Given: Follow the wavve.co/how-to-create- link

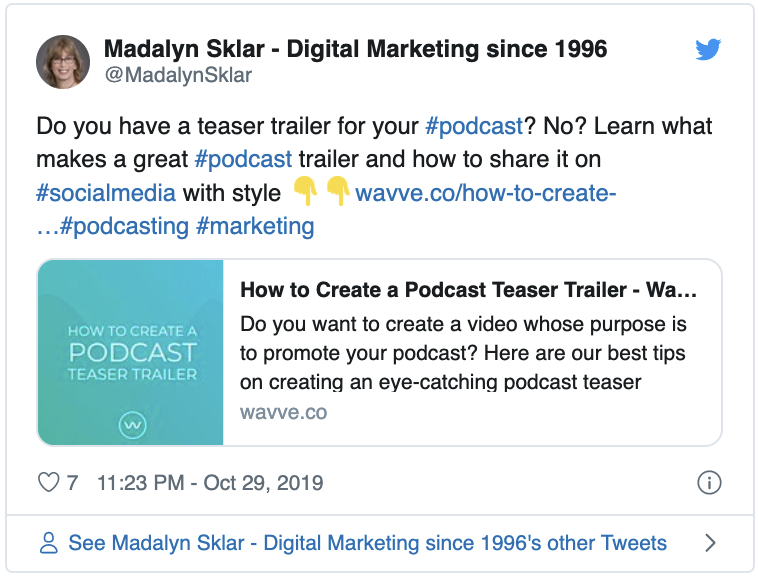Looking at the screenshot, I should pyautogui.click(x=485, y=192).
